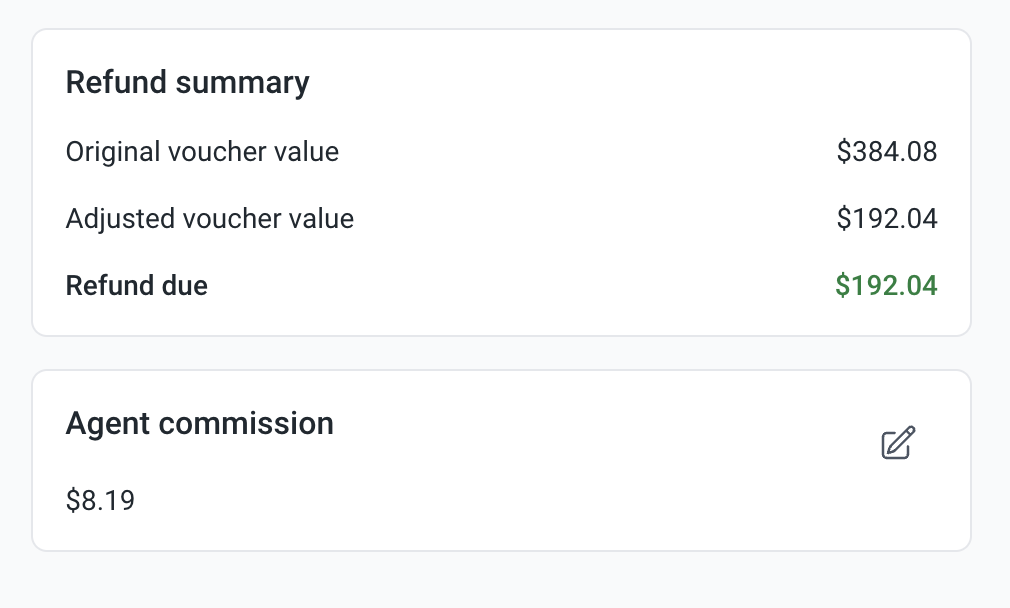
Task: Click page background below Agent commission card
Action: pyautogui.click(x=500, y=580)
